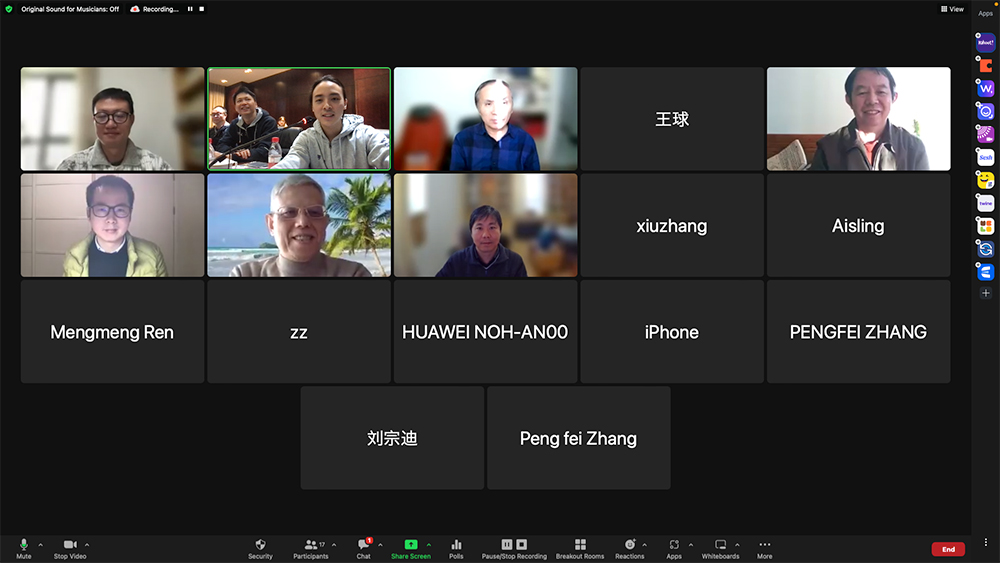Viewport: 1000px width, 563px height.
Task: Select the 王球 participant tile
Action: coord(672,119)
